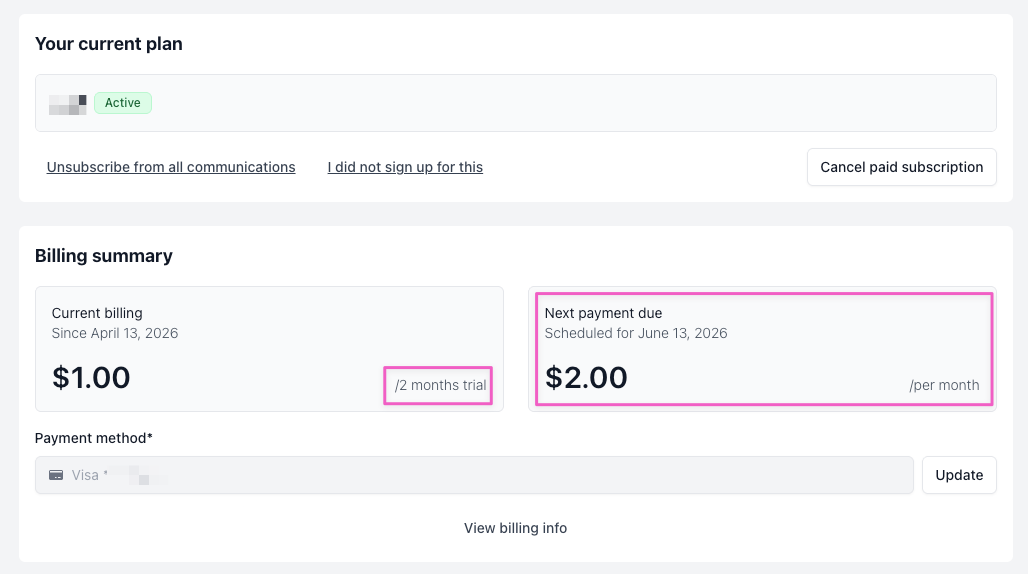Viewport: 1028px width, 574px height.
Task: Click the Your current plan heading
Action: tap(109, 44)
